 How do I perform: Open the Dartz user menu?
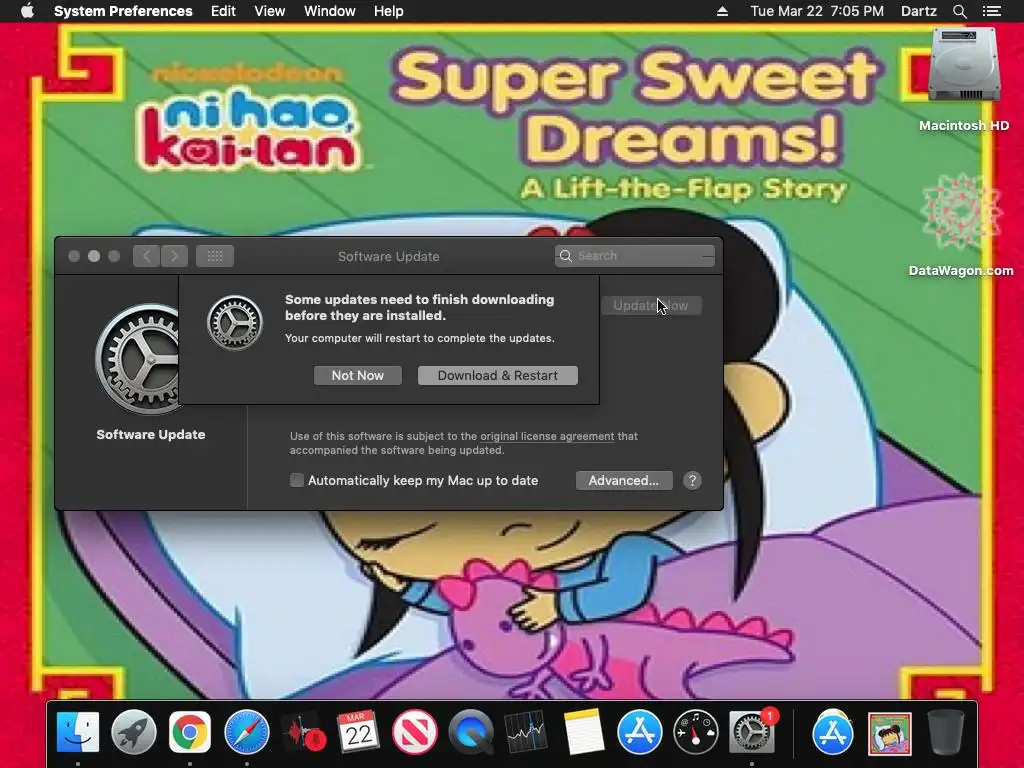pos(919,11)
